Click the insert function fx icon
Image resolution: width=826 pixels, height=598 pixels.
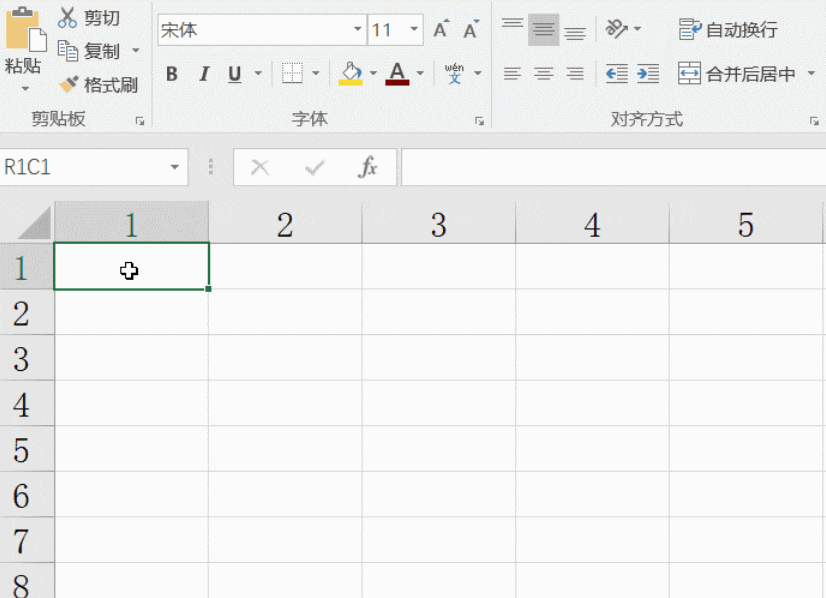367,168
